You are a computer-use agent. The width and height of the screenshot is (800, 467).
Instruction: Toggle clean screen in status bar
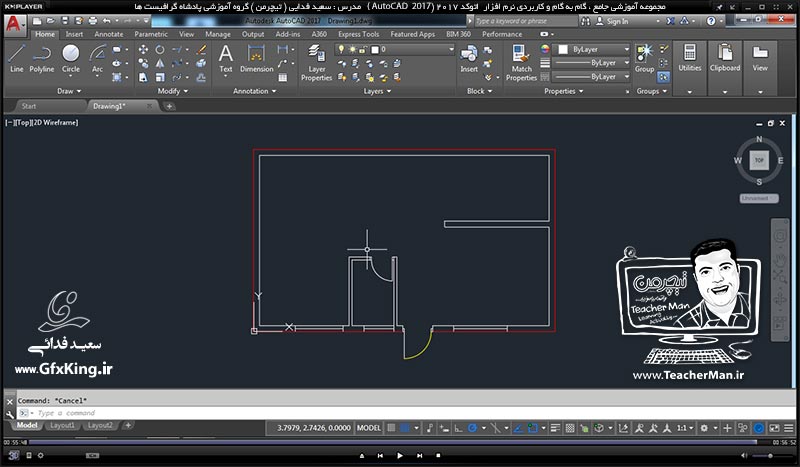coord(774,428)
